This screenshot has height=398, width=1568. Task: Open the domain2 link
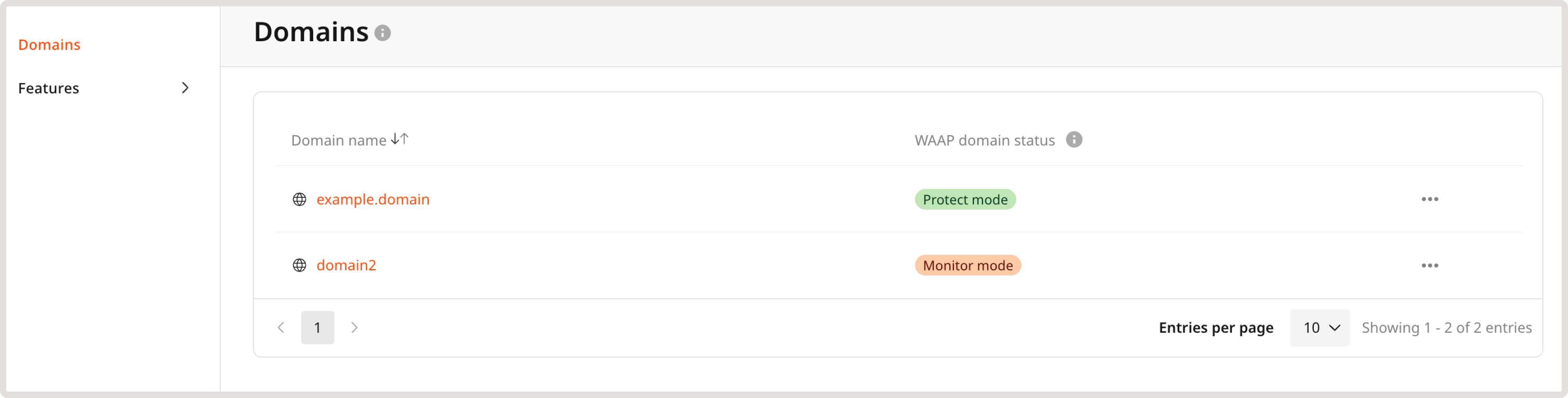coord(345,265)
